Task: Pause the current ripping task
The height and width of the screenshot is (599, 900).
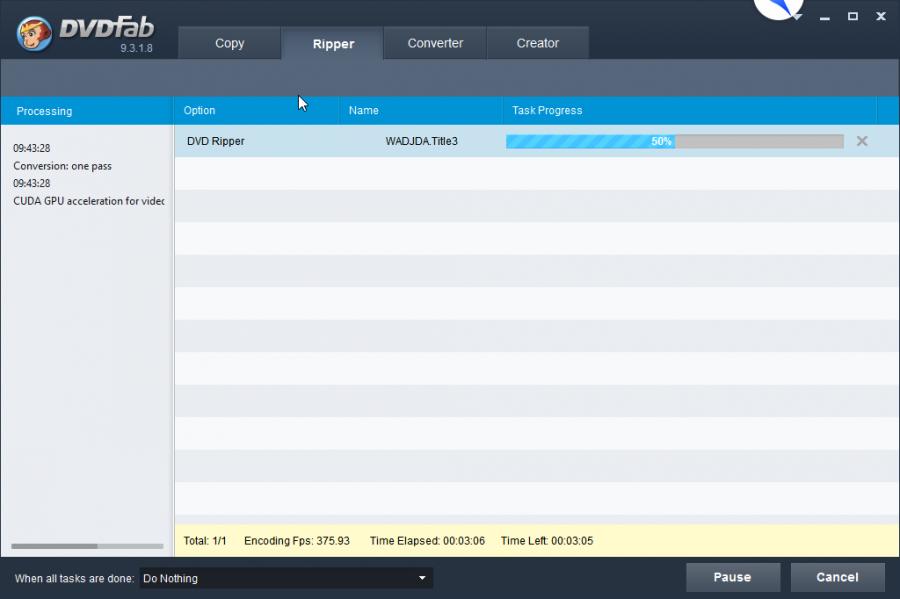Action: 732,577
